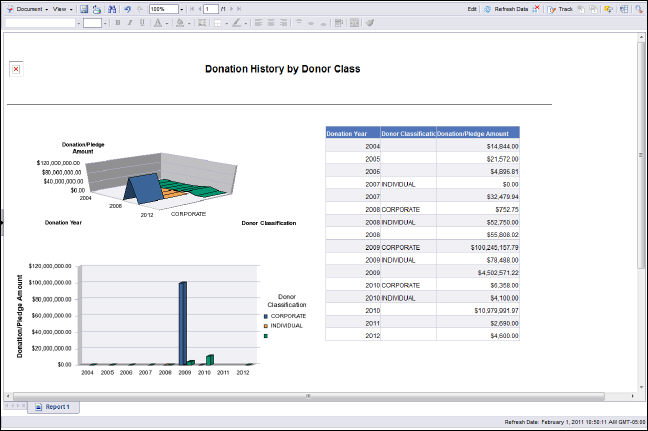Click the Print icon in toolbar
This screenshot has width=648, height=431.
point(96,8)
